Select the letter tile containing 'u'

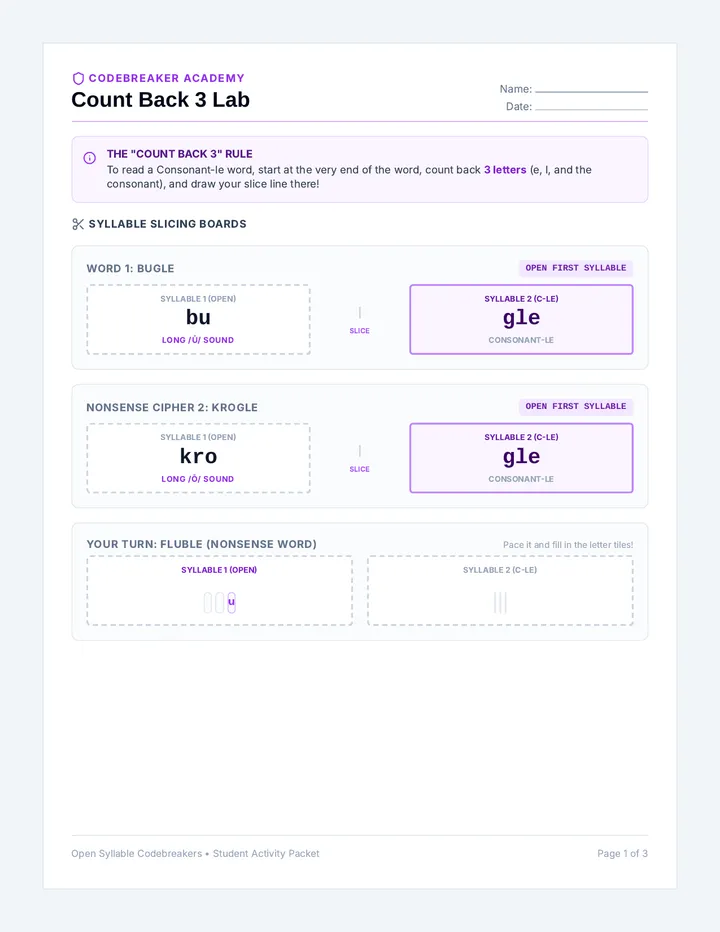pos(231,602)
